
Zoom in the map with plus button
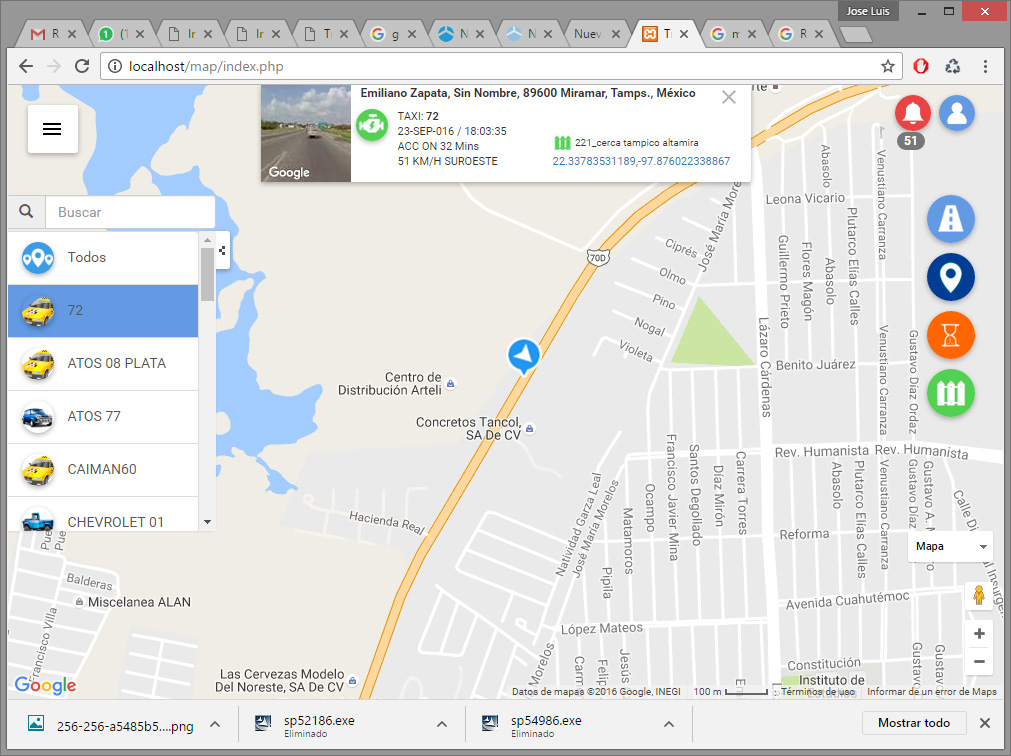pyautogui.click(x=979, y=633)
